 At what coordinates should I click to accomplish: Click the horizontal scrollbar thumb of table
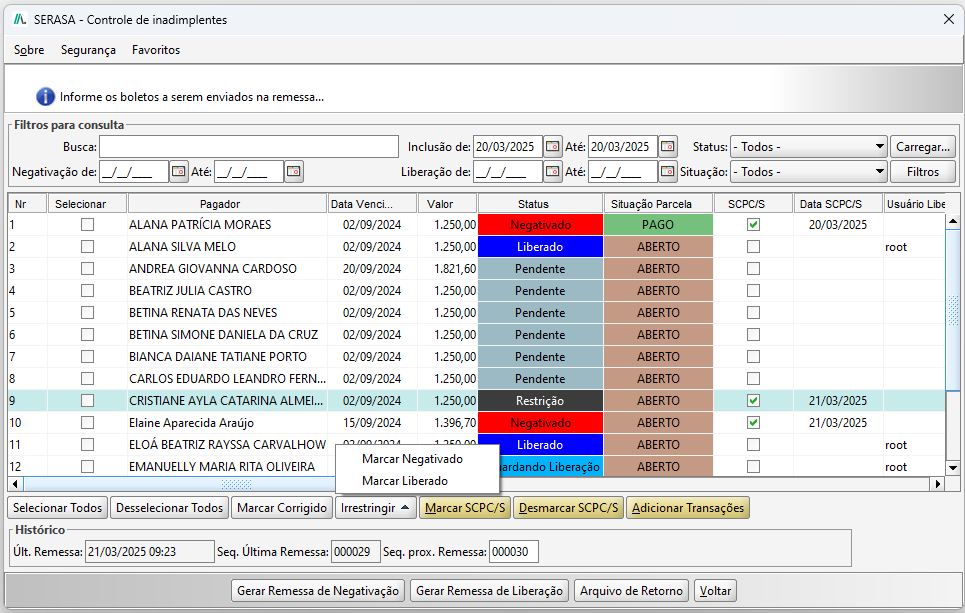pyautogui.click(x=236, y=484)
